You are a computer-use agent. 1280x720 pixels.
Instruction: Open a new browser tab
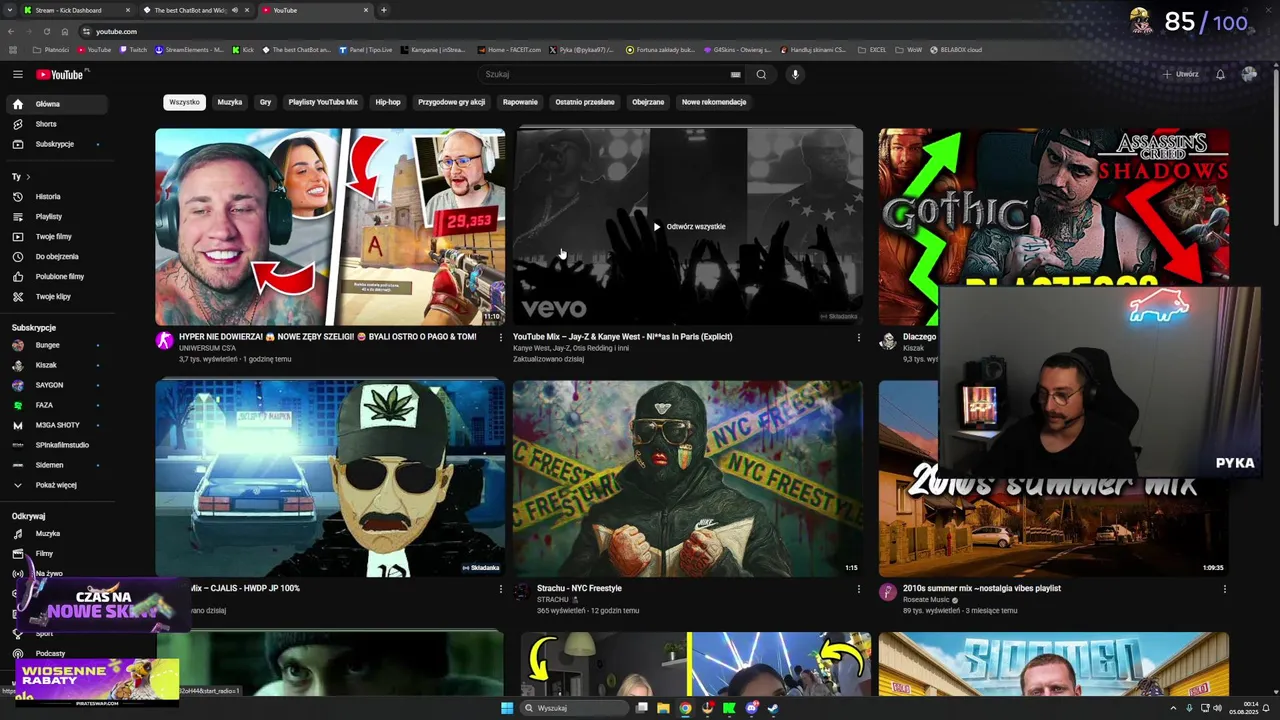pyautogui.click(x=384, y=10)
